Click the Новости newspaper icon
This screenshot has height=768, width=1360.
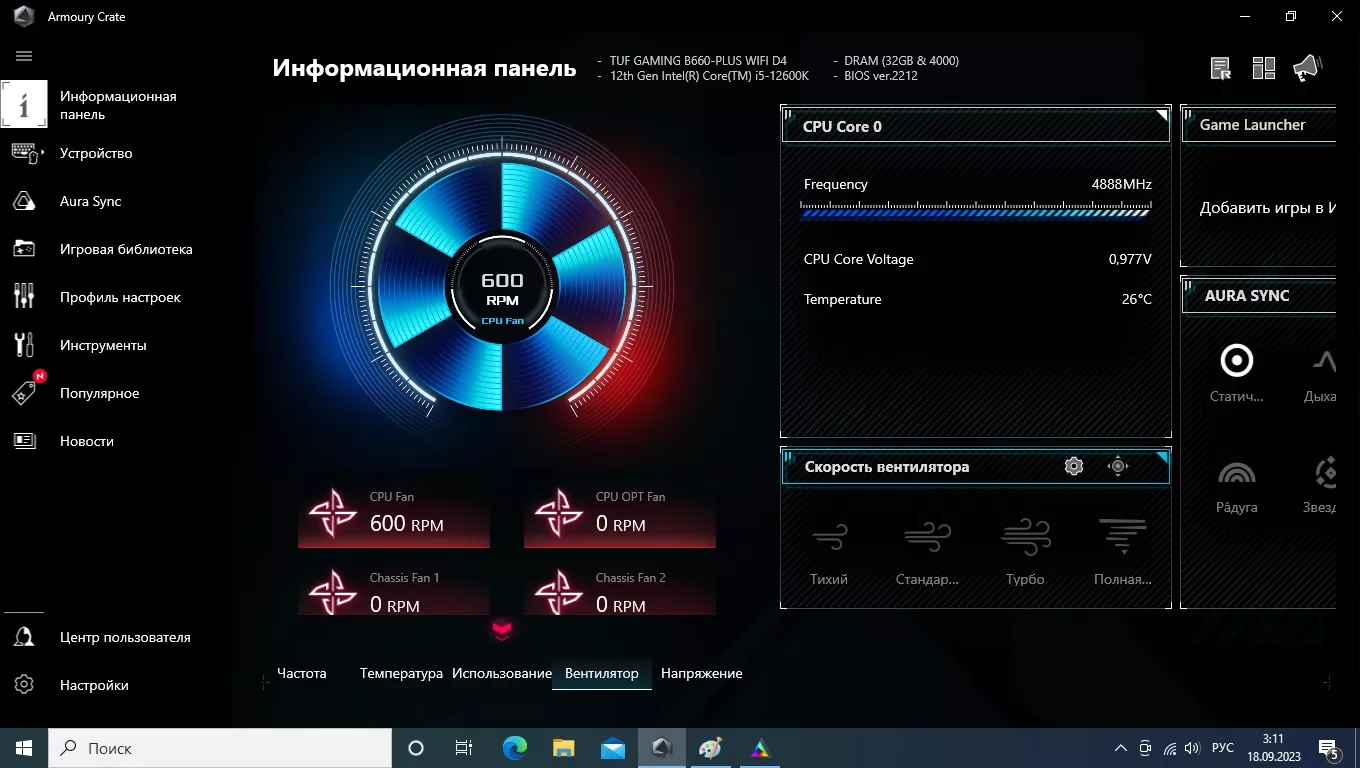pos(24,441)
